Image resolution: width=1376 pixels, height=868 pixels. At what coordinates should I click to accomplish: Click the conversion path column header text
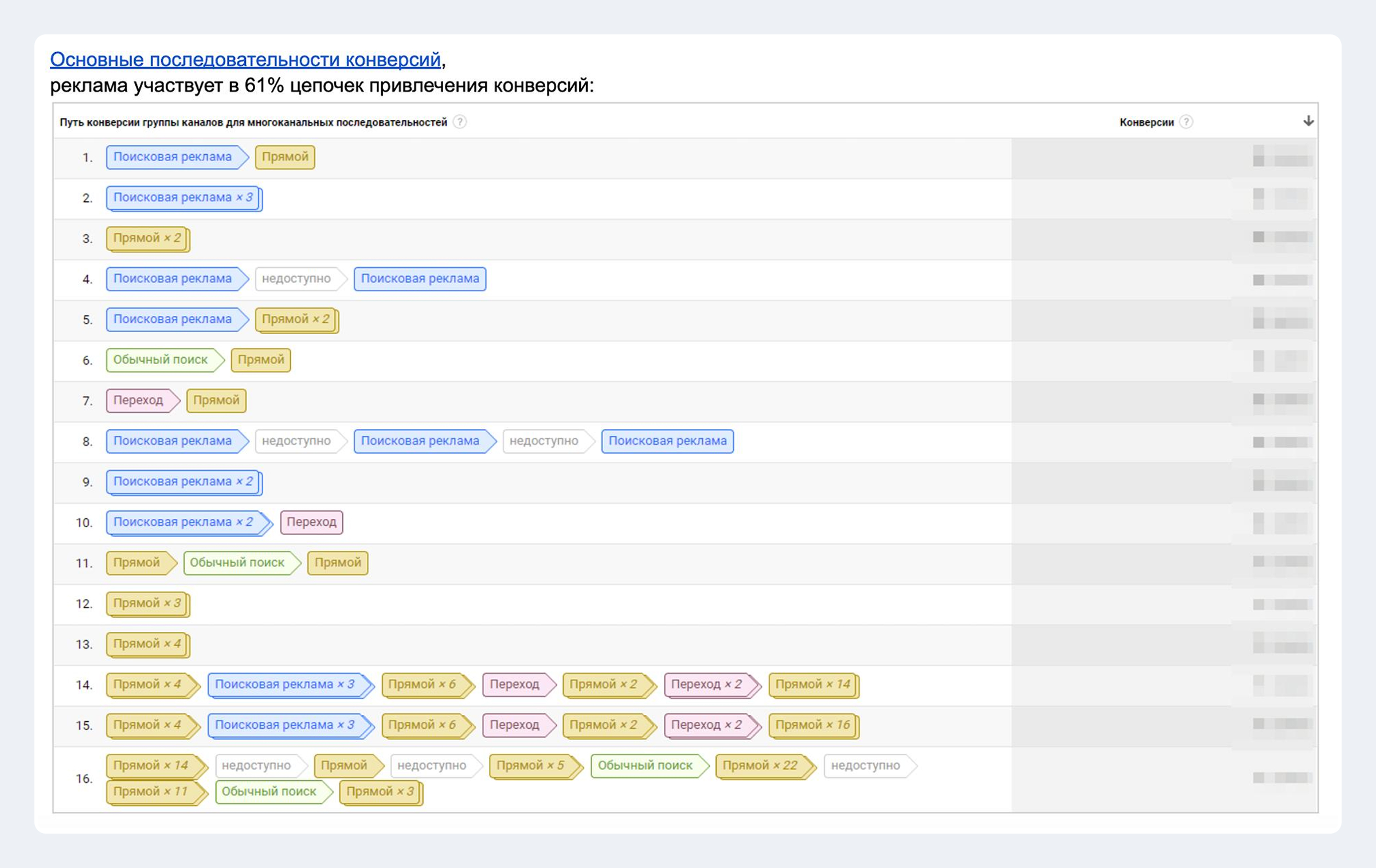(x=253, y=123)
